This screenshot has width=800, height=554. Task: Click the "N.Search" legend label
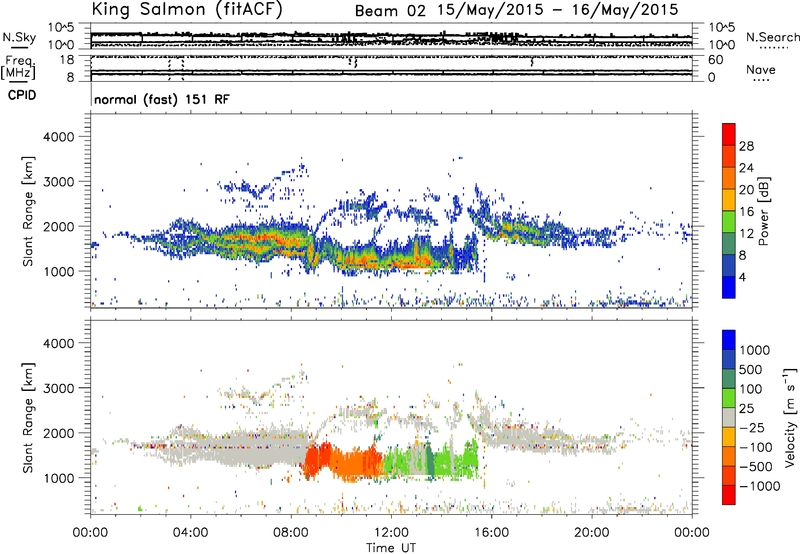[772, 37]
